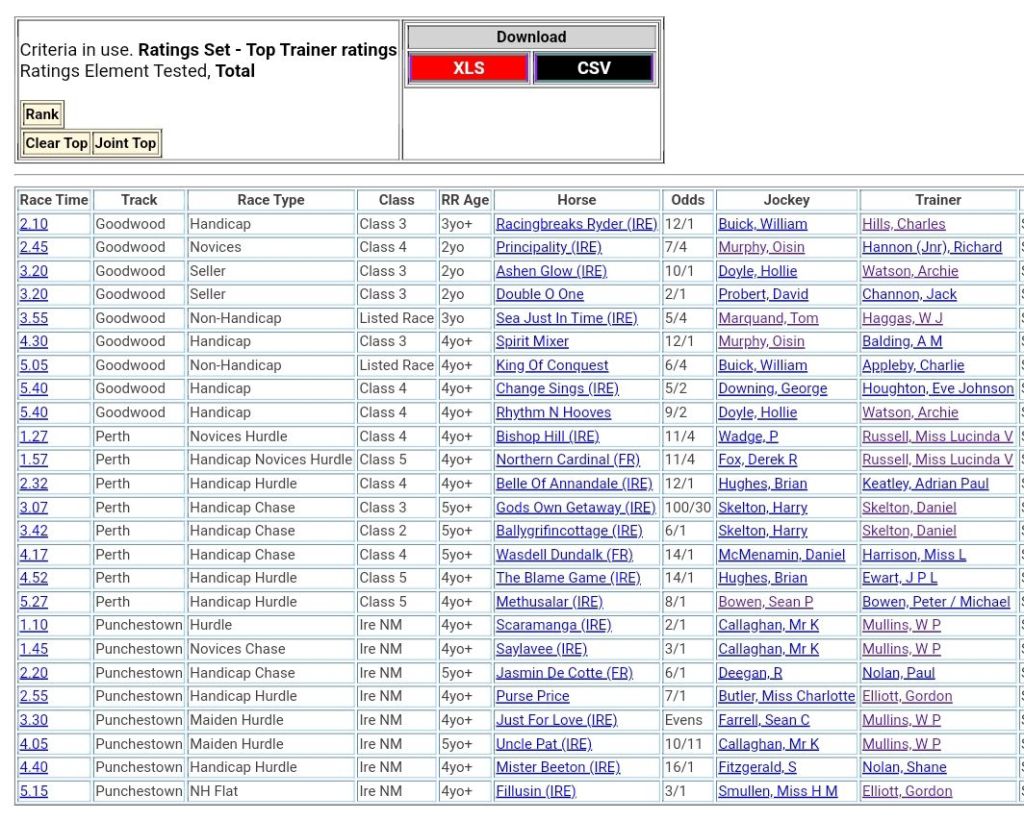View jockey Murphy, Oisin on Principality row
The image size is (1024, 821).
[761, 247]
